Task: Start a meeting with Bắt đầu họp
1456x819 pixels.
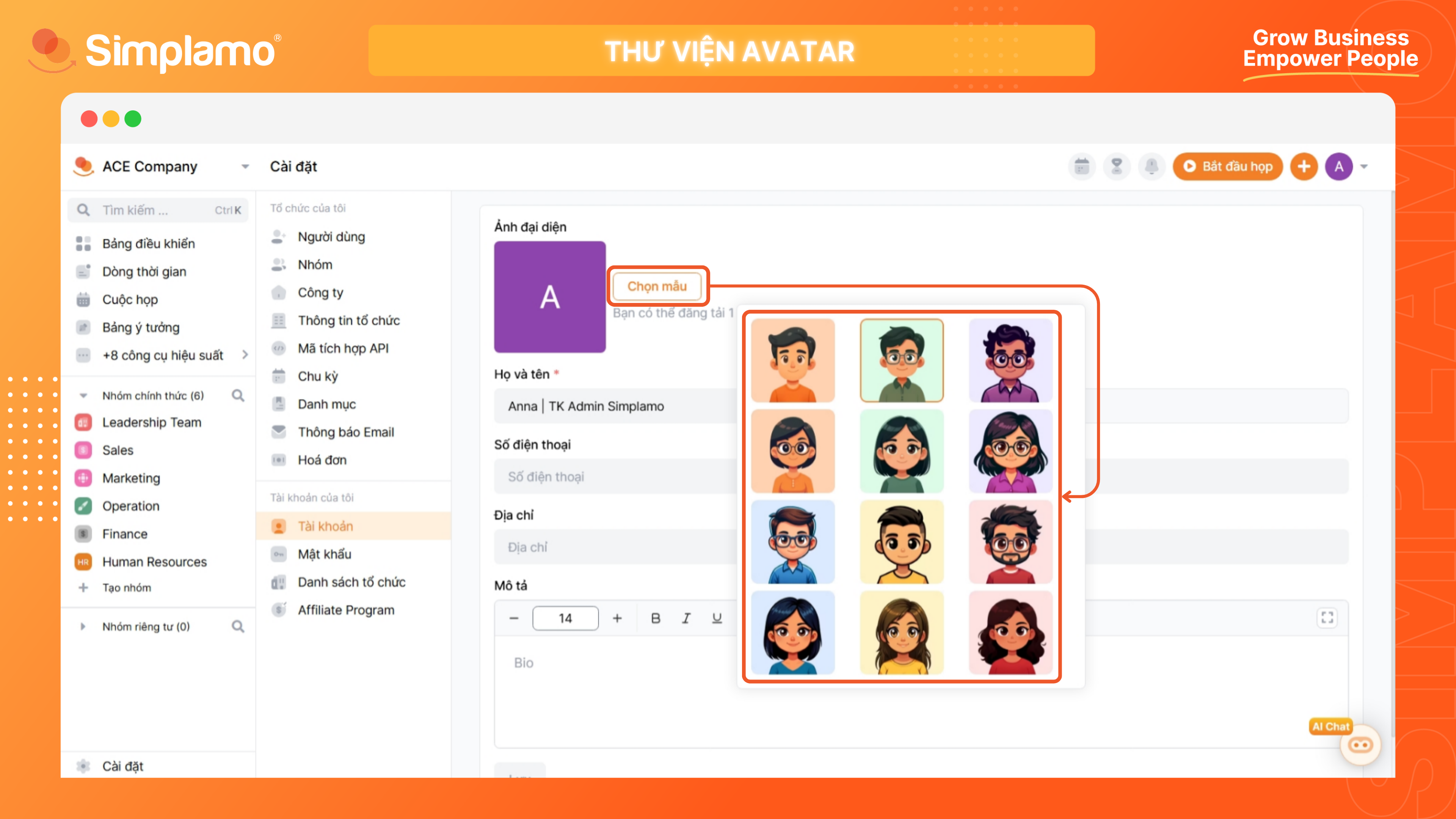Action: click(x=1228, y=167)
